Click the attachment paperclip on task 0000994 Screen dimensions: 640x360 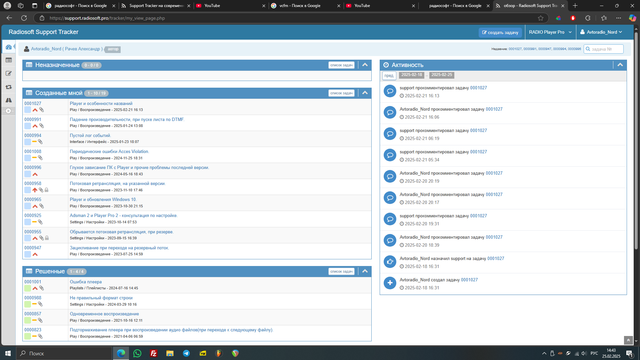tap(40, 142)
